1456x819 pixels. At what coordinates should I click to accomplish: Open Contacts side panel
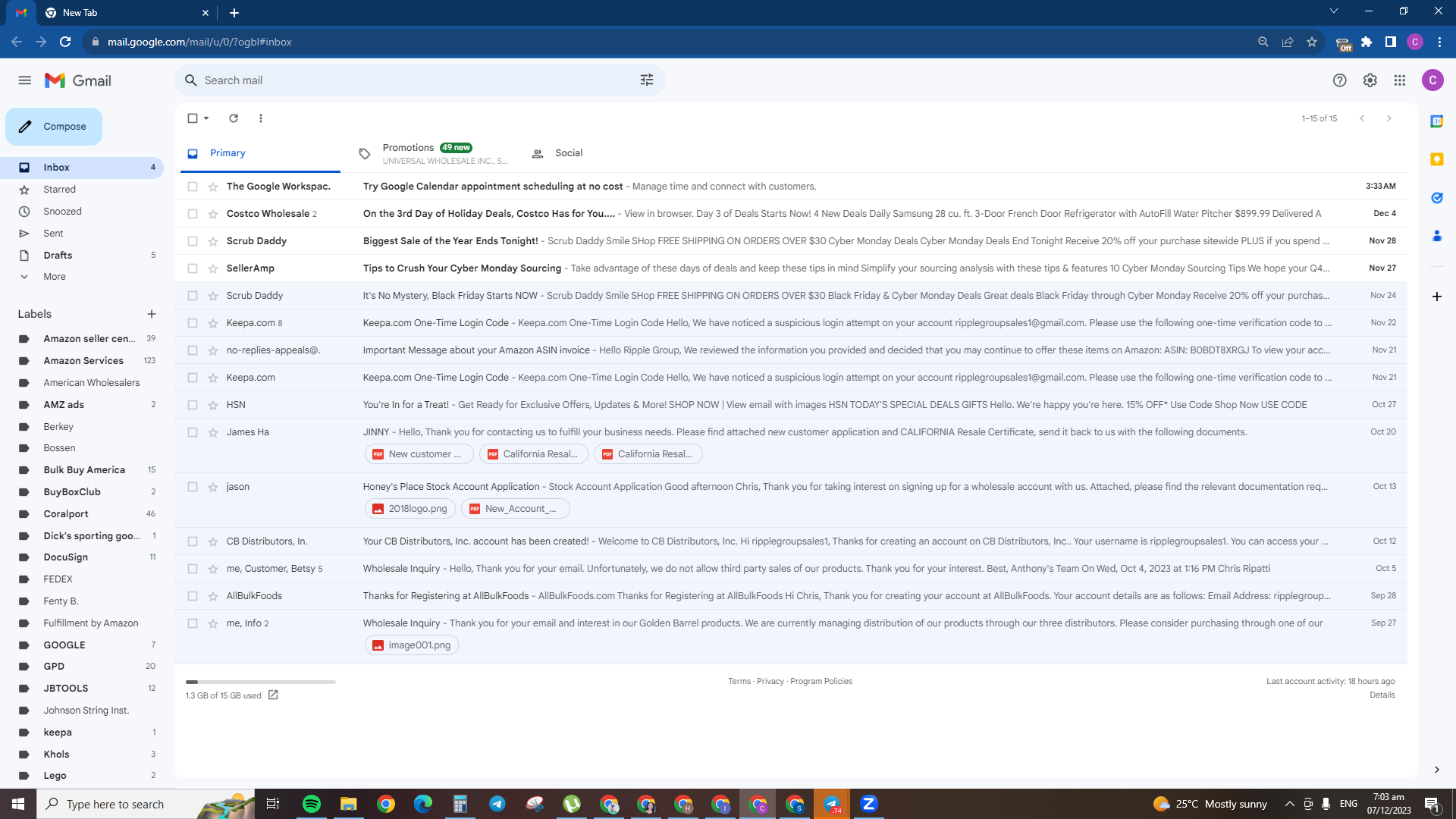tap(1437, 236)
